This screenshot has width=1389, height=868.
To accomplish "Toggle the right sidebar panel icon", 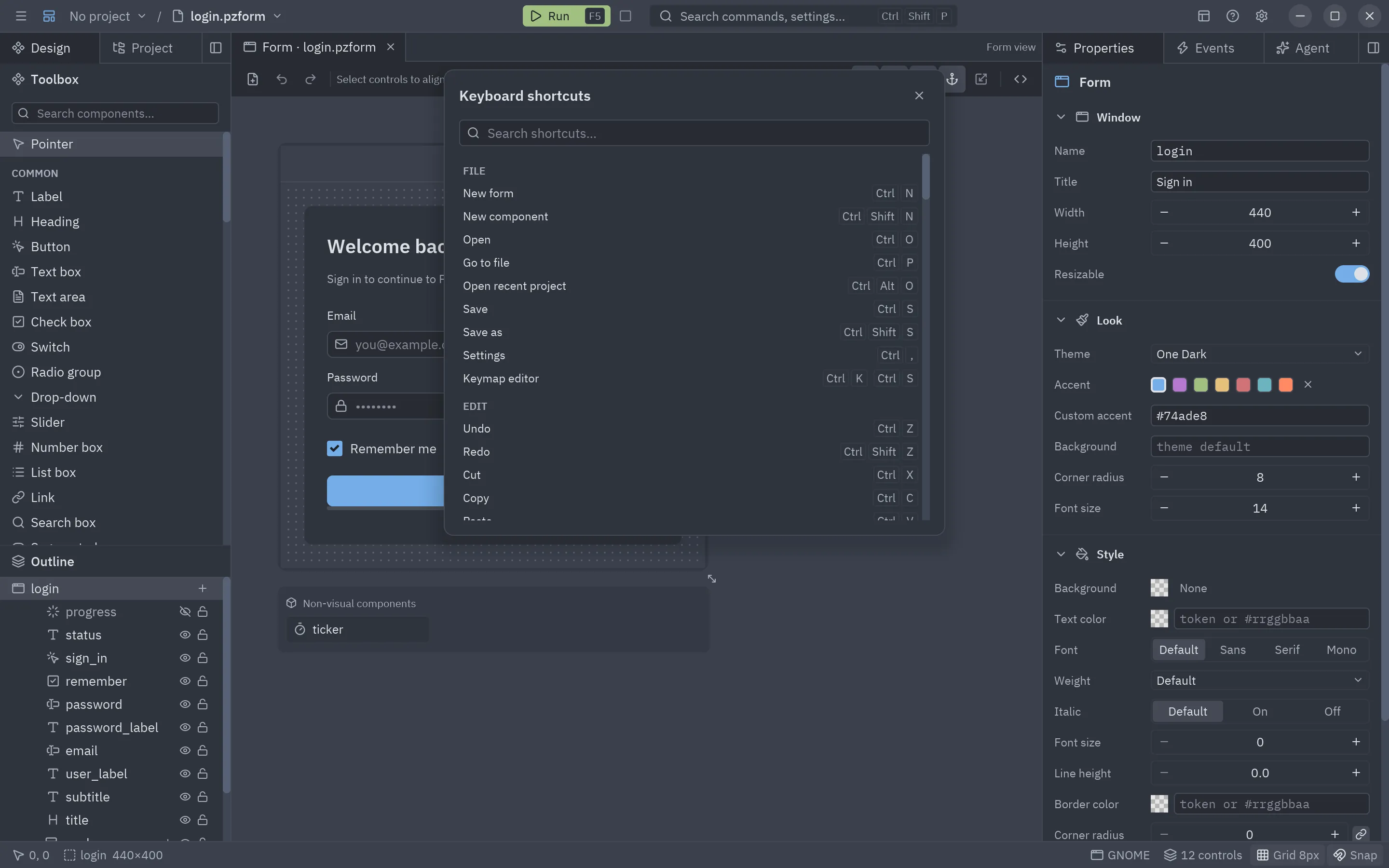I will click(x=1373, y=48).
